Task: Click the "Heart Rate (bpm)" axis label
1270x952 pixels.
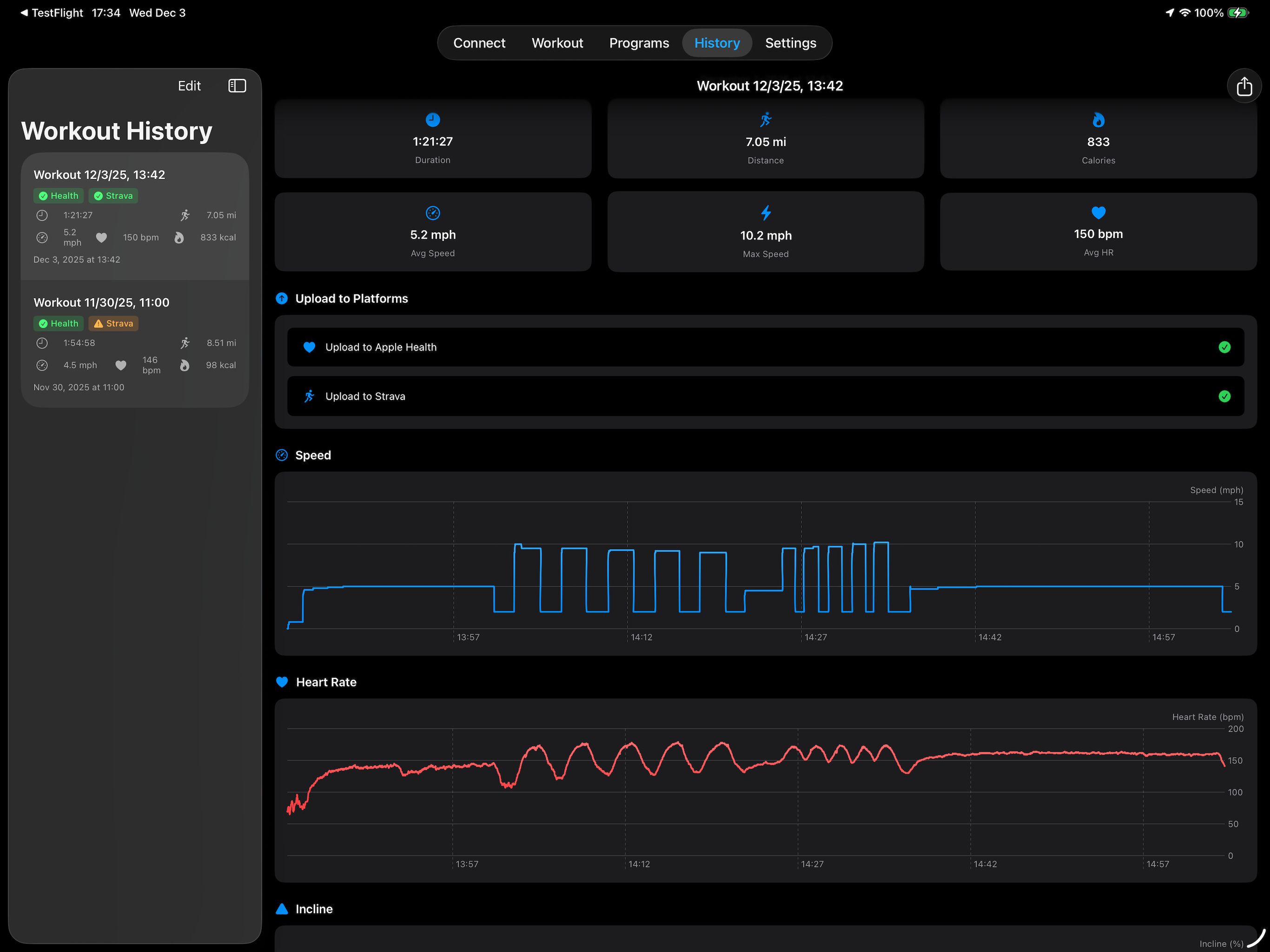Action: 1207,717
